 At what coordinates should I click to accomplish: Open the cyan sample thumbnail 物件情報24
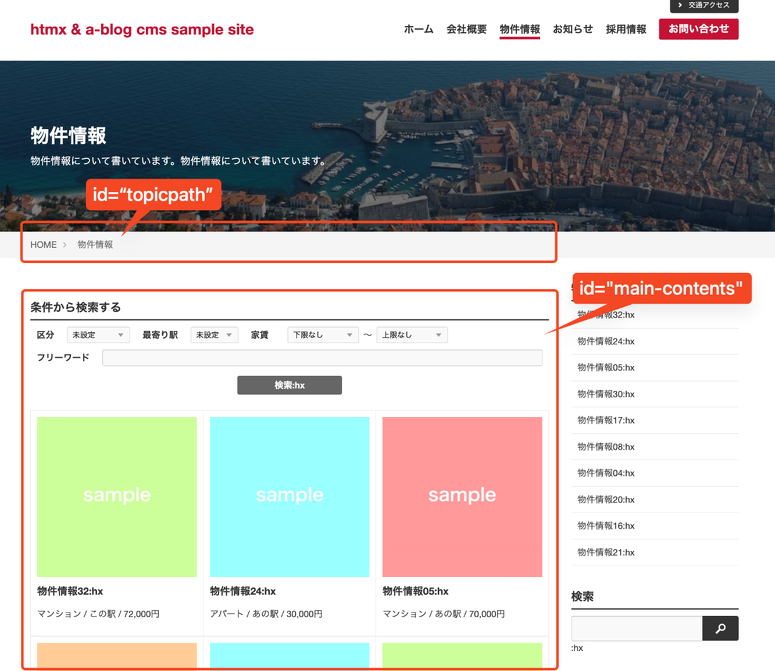pyautogui.click(x=289, y=496)
